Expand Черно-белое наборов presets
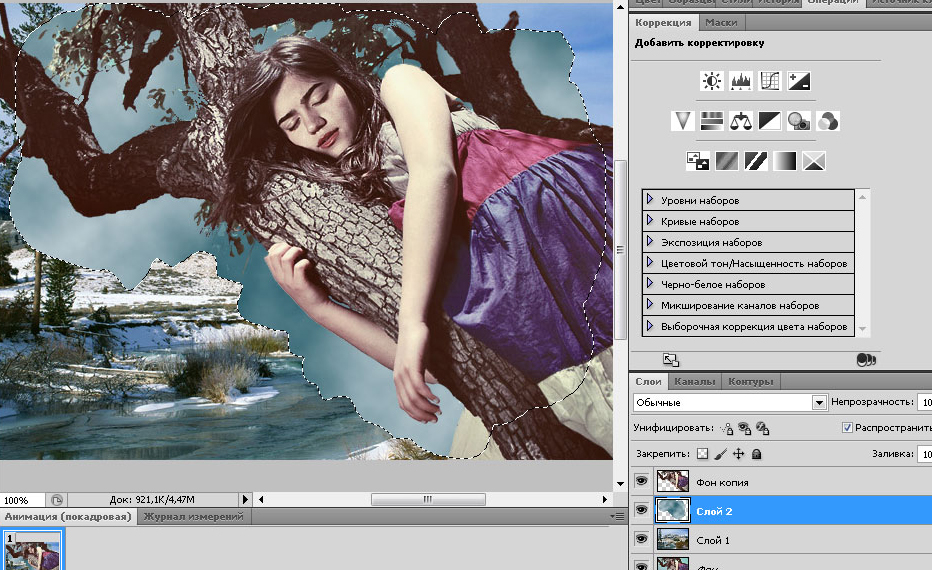The width and height of the screenshot is (932, 570). tap(650, 284)
